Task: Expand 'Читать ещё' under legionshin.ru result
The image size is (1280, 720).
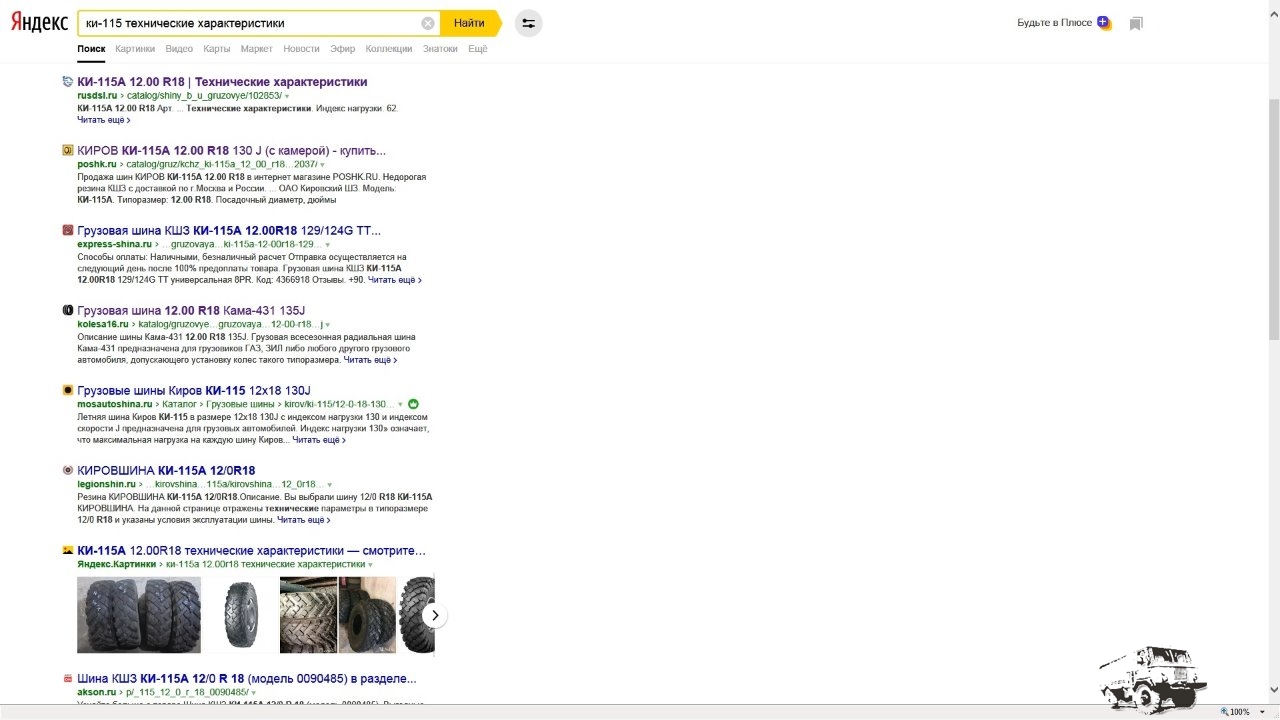Action: [x=303, y=520]
